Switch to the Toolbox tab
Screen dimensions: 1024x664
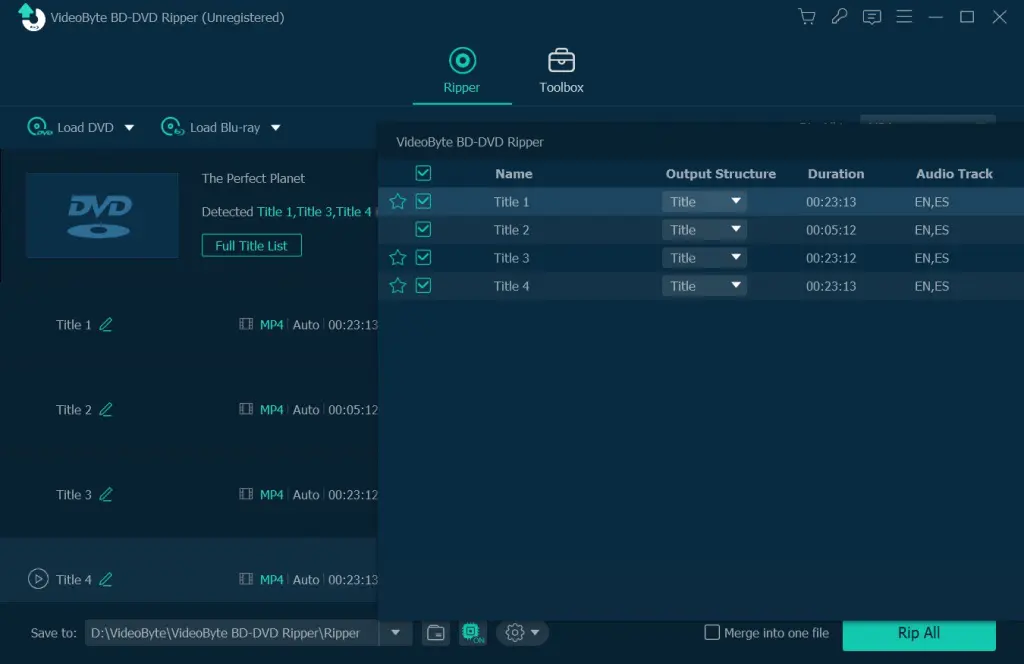click(x=561, y=70)
